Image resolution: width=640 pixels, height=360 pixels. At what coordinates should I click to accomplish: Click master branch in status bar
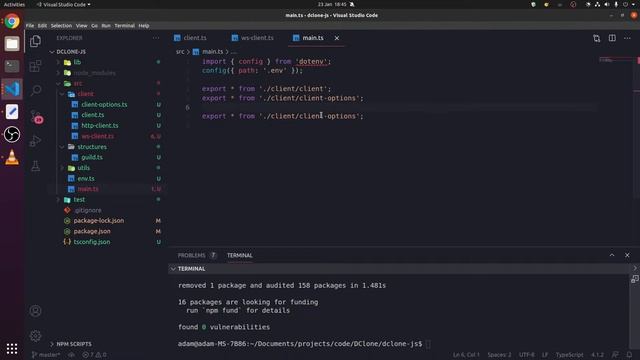[46, 355]
